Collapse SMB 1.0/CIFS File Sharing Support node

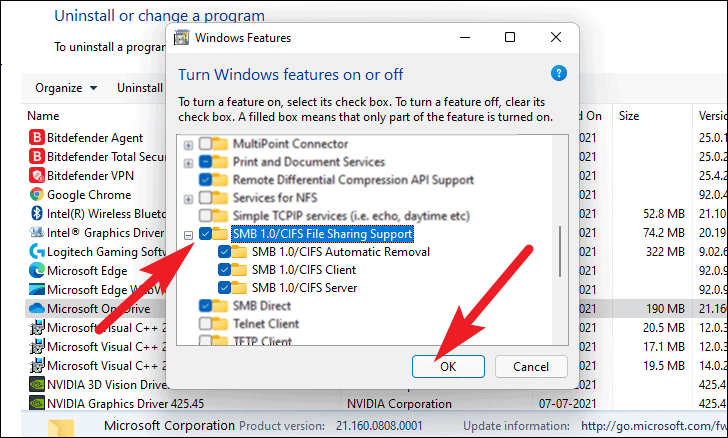pos(188,235)
